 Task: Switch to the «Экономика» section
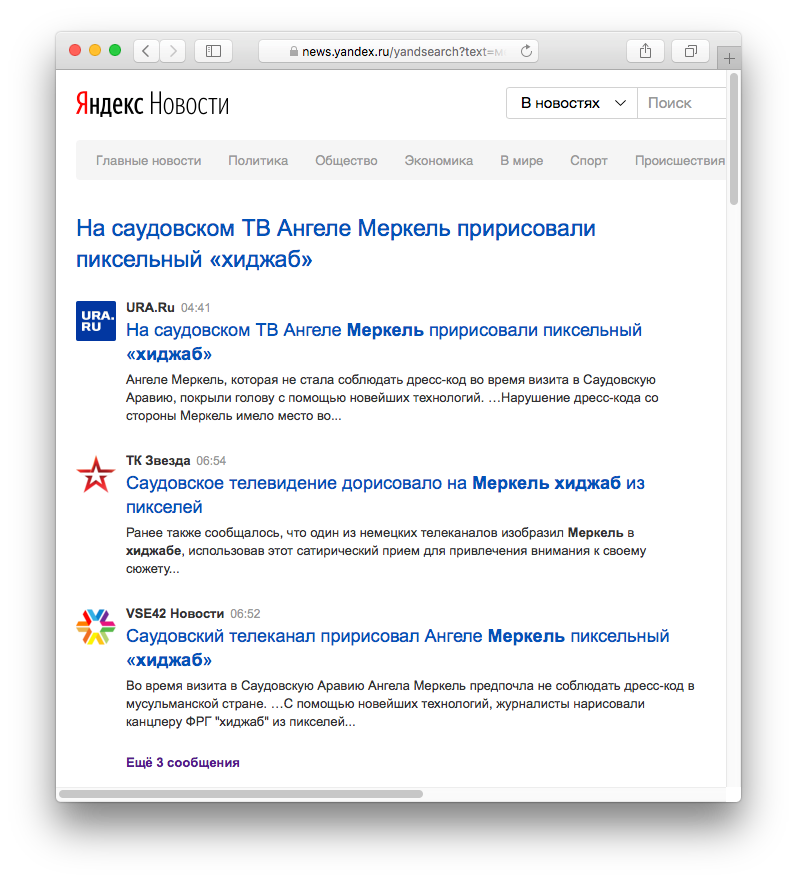click(438, 160)
